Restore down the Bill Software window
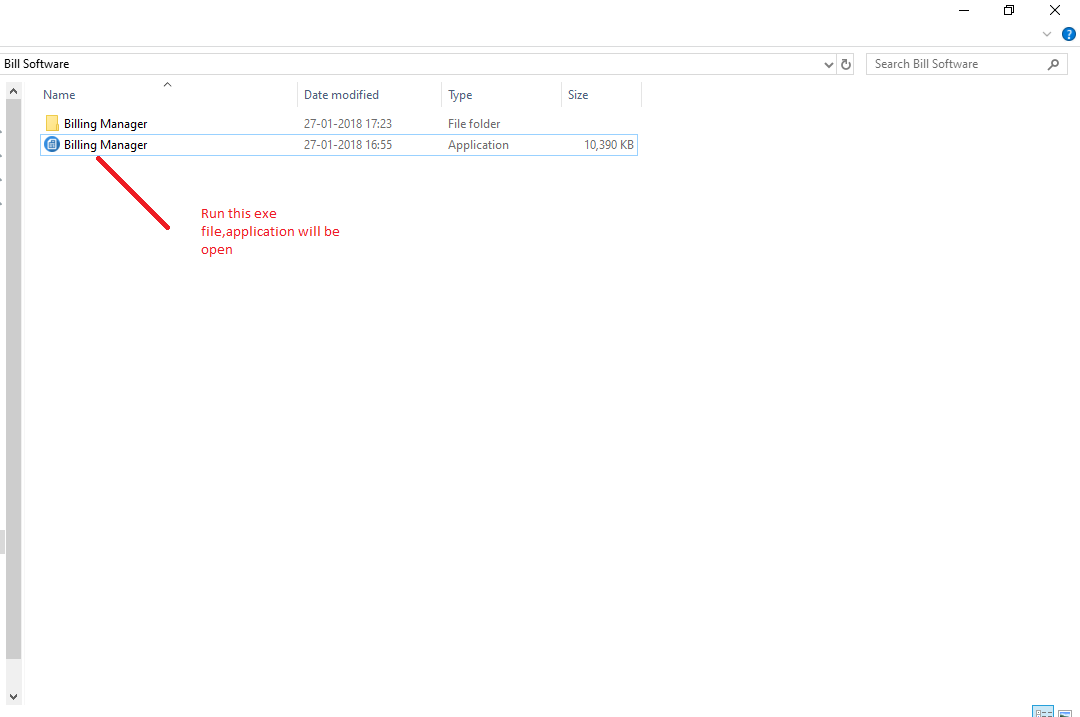The height and width of the screenshot is (717, 1080). (x=1008, y=10)
